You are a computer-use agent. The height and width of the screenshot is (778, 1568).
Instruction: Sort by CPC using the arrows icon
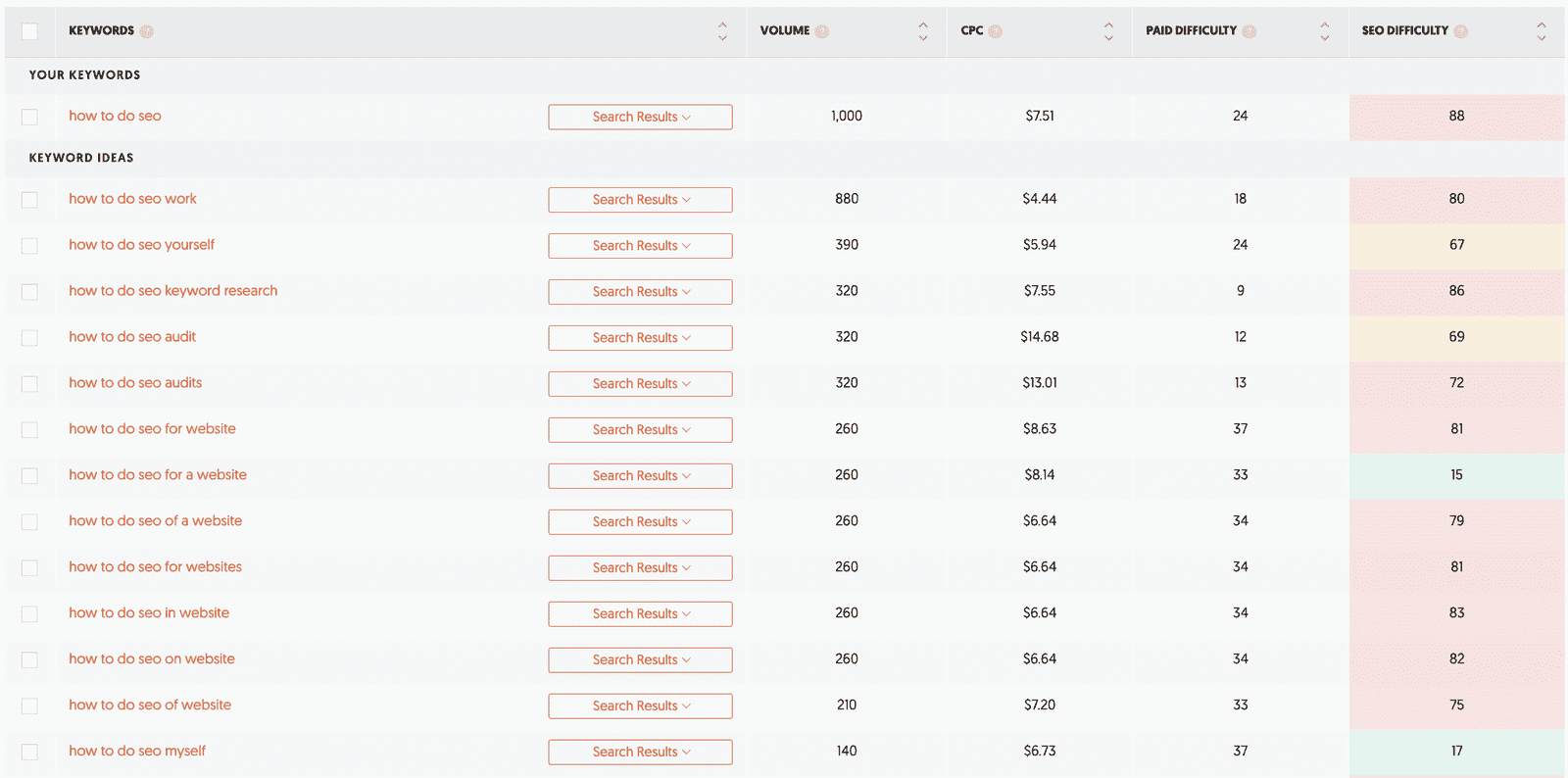click(x=1108, y=31)
